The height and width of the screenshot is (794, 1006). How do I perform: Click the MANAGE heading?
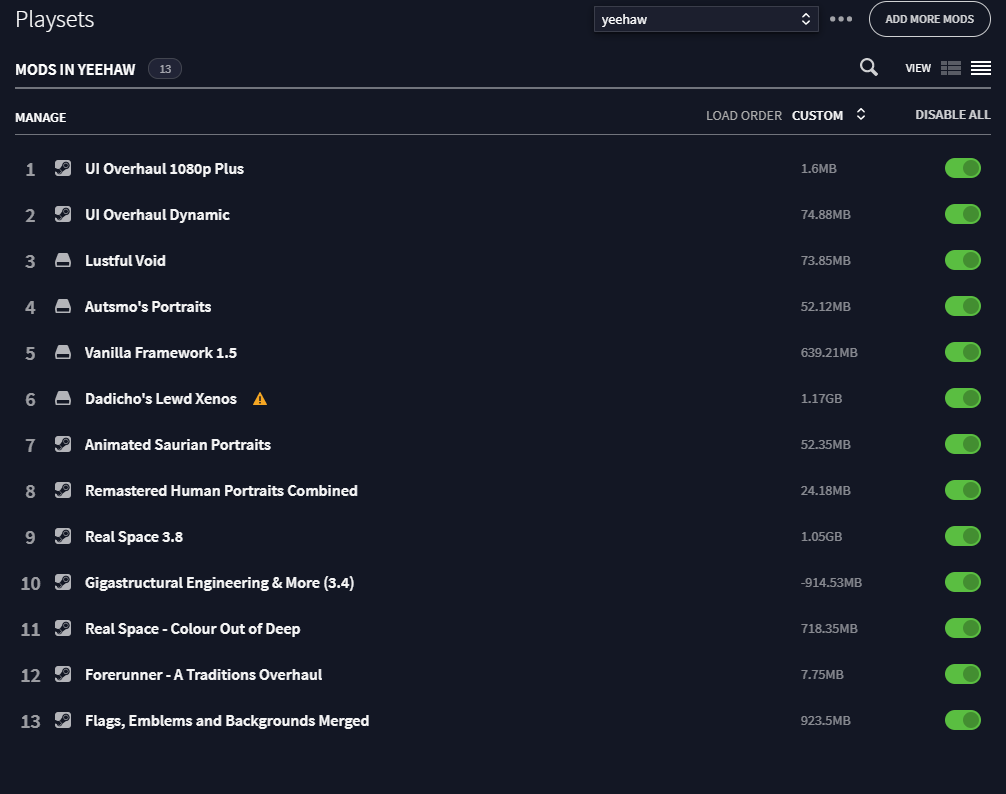click(40, 117)
